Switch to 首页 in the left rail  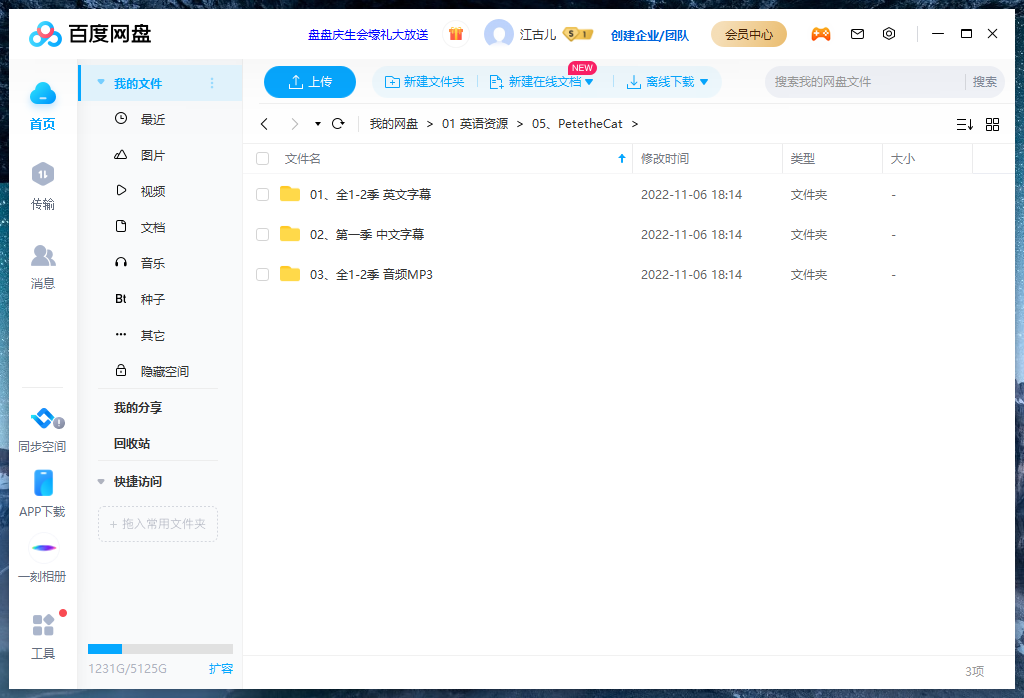pyautogui.click(x=43, y=105)
